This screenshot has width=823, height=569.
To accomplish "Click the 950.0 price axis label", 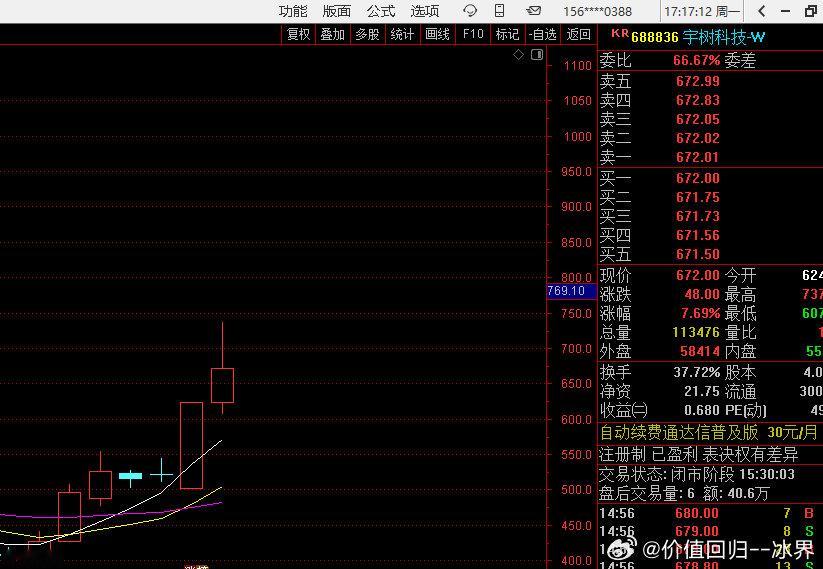I will click(x=576, y=172).
